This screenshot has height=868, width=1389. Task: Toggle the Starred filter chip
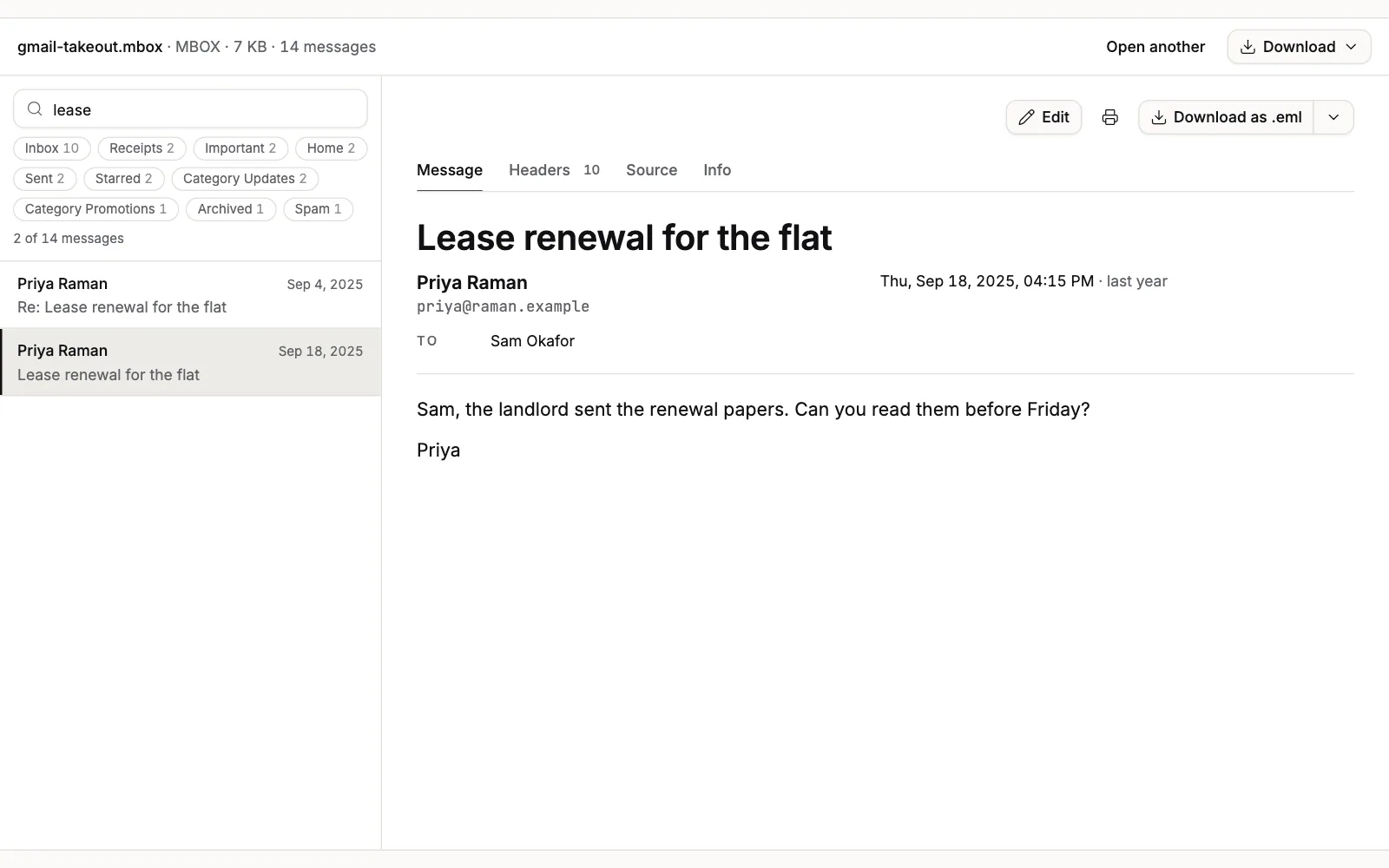pyautogui.click(x=124, y=179)
